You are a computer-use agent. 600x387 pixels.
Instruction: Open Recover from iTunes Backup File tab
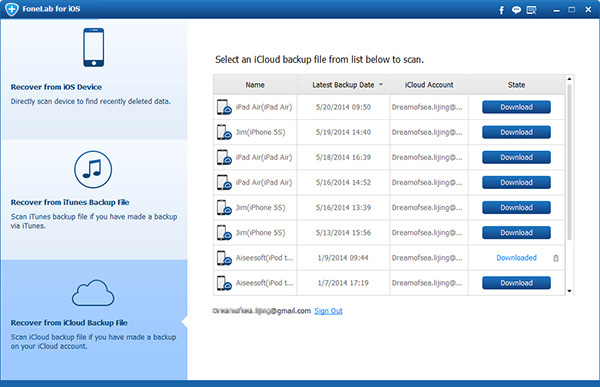(94, 199)
